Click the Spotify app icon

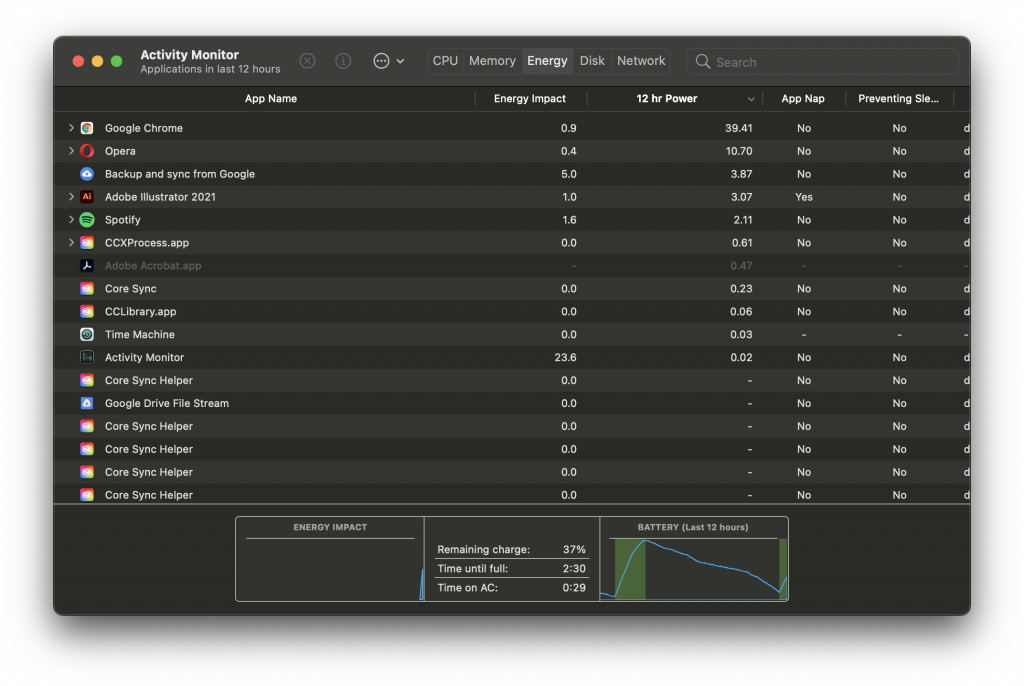(87, 220)
